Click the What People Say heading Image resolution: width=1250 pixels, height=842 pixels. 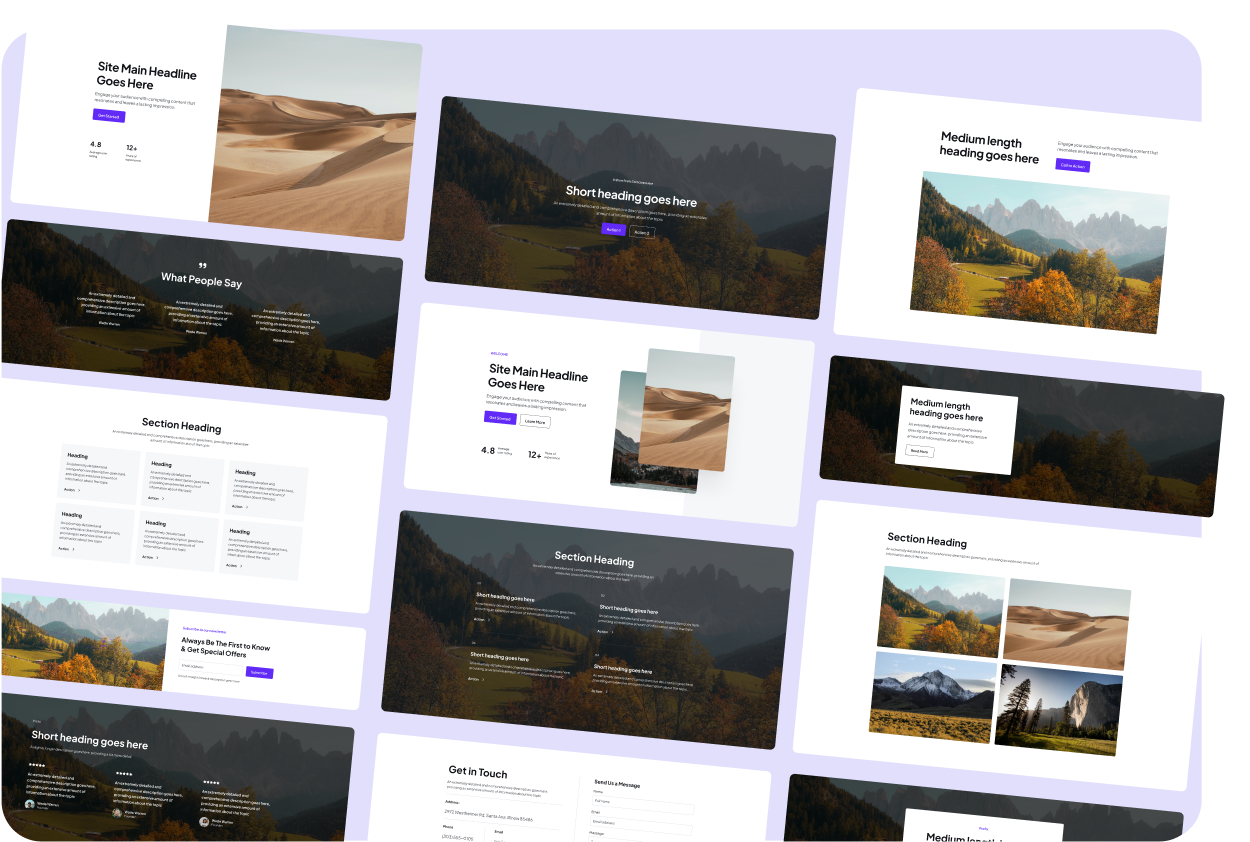pos(202,280)
